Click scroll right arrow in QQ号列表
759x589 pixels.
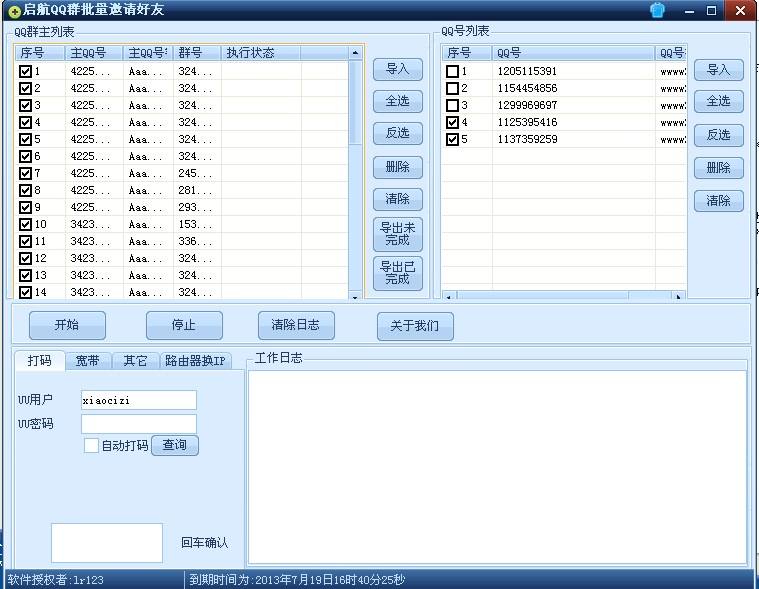tap(679, 296)
